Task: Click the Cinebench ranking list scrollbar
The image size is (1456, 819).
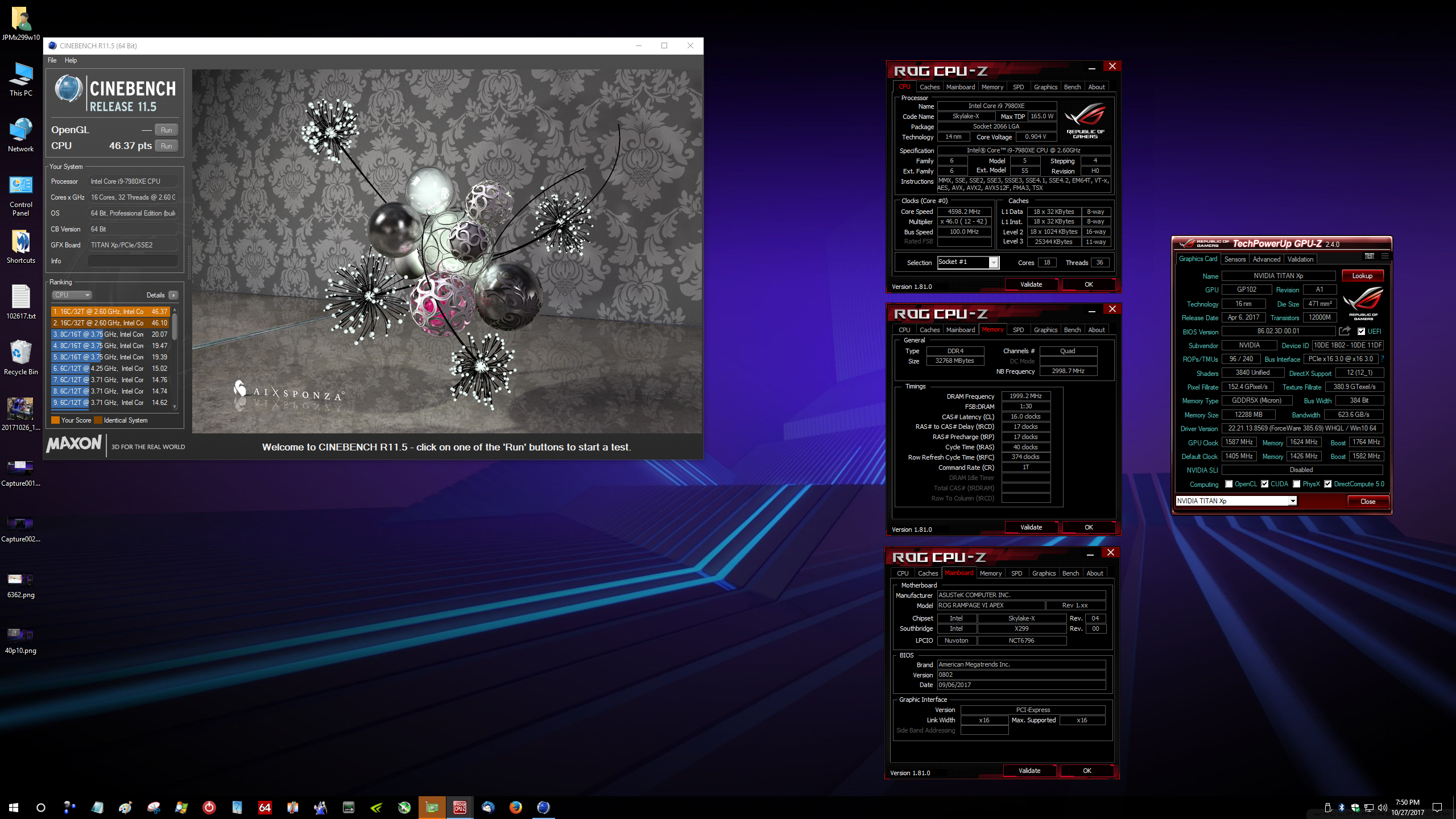Action: 175,357
